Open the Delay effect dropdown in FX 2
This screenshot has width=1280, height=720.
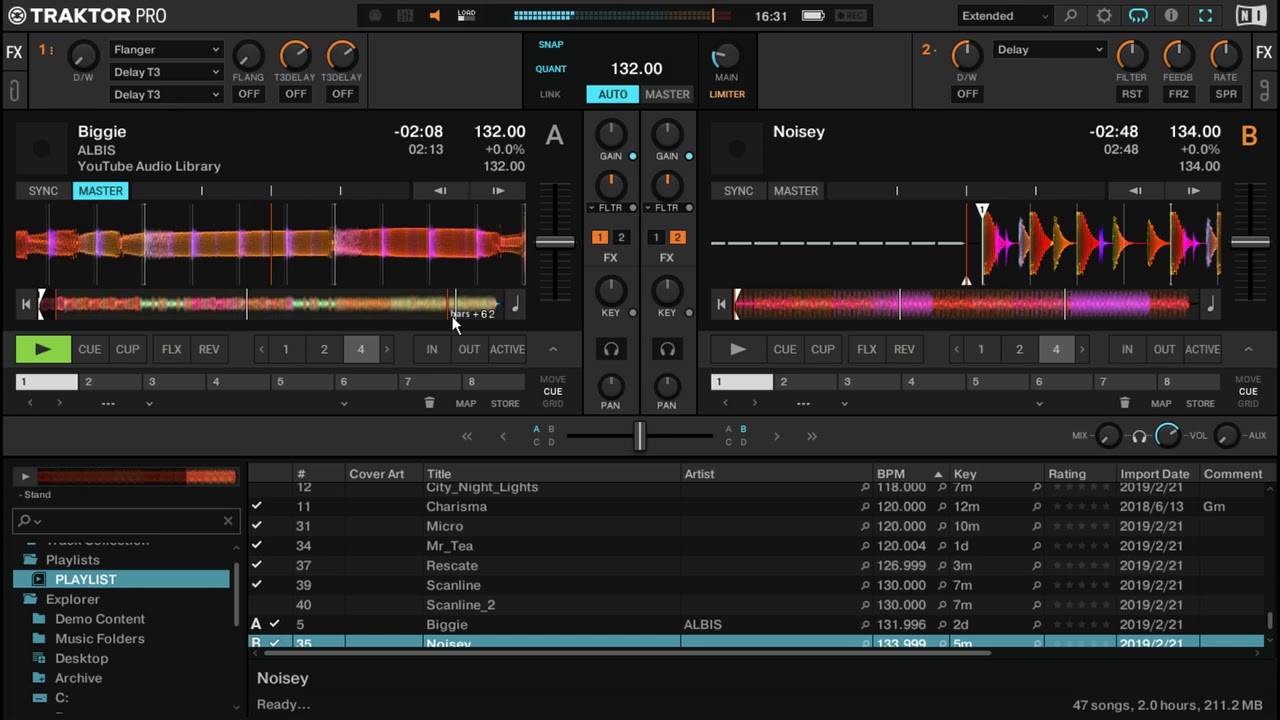click(x=1050, y=50)
